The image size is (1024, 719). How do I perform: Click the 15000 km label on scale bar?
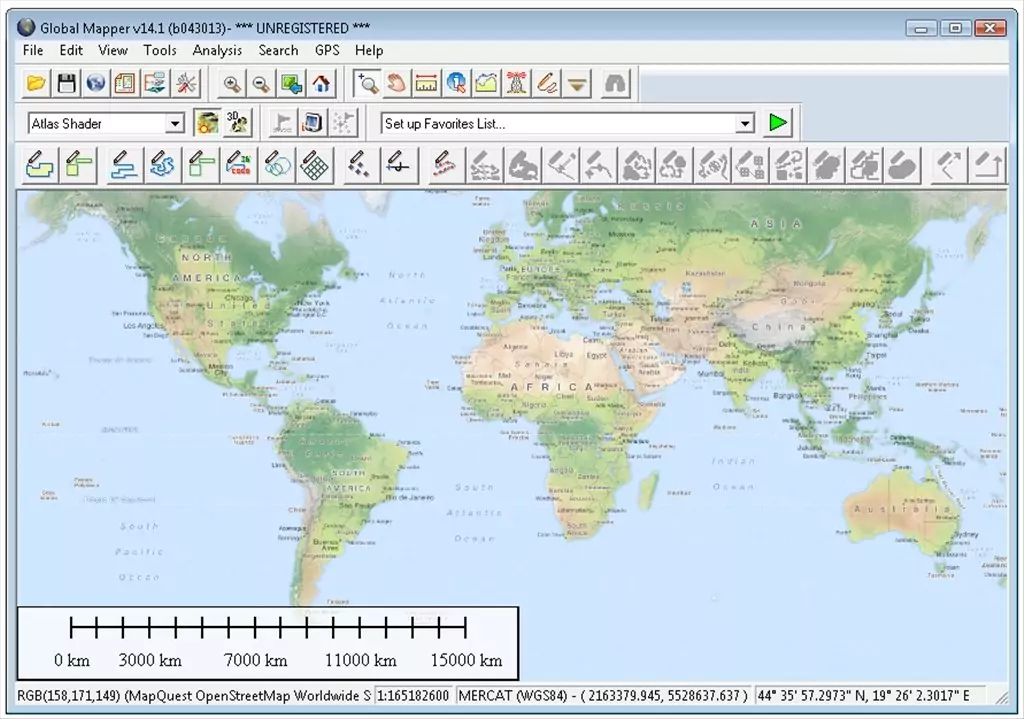tap(466, 660)
